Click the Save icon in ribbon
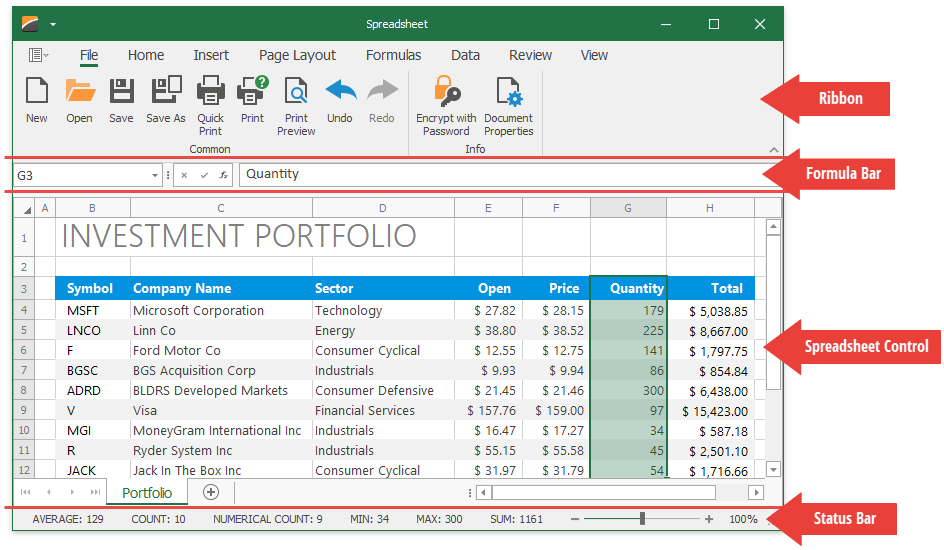 point(121,92)
